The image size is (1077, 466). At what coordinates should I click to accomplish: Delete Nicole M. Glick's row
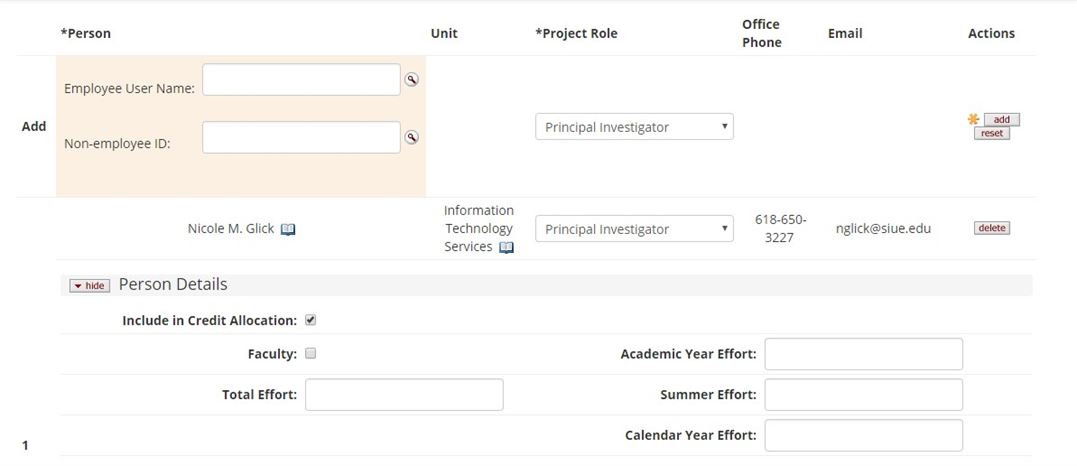pos(991,228)
